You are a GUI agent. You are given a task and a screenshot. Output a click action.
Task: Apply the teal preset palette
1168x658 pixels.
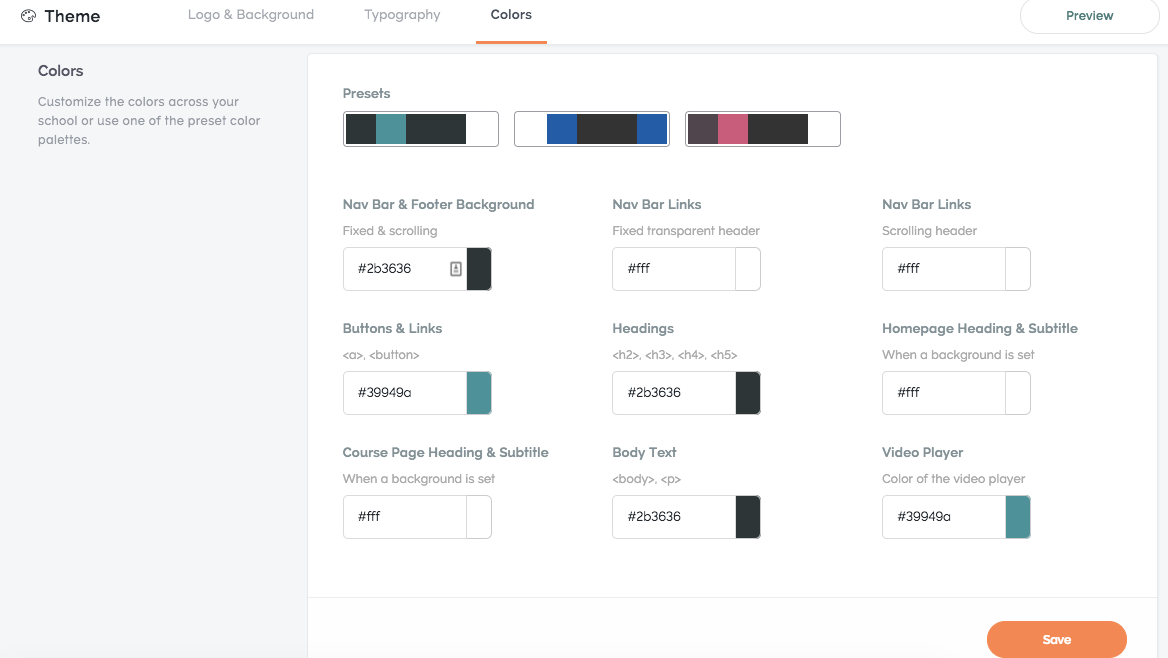tap(421, 129)
